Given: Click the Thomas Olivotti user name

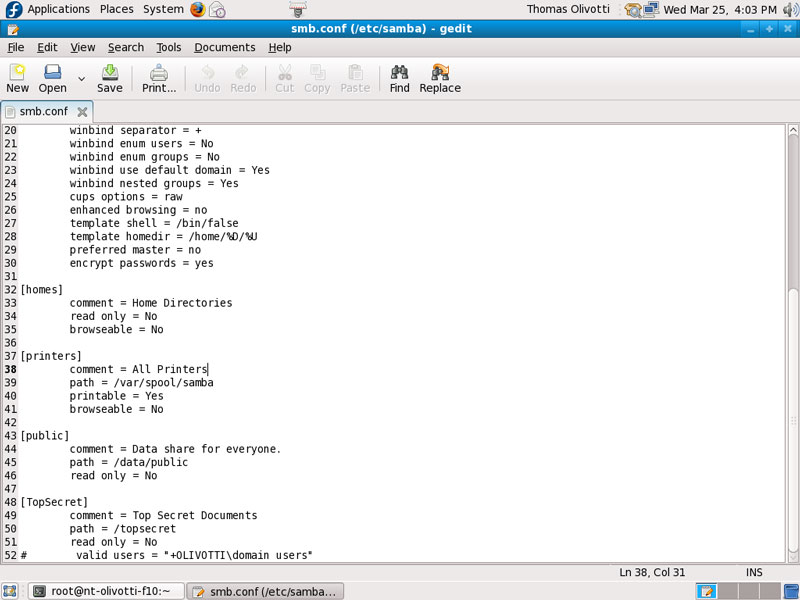Looking at the screenshot, I should coord(568,9).
